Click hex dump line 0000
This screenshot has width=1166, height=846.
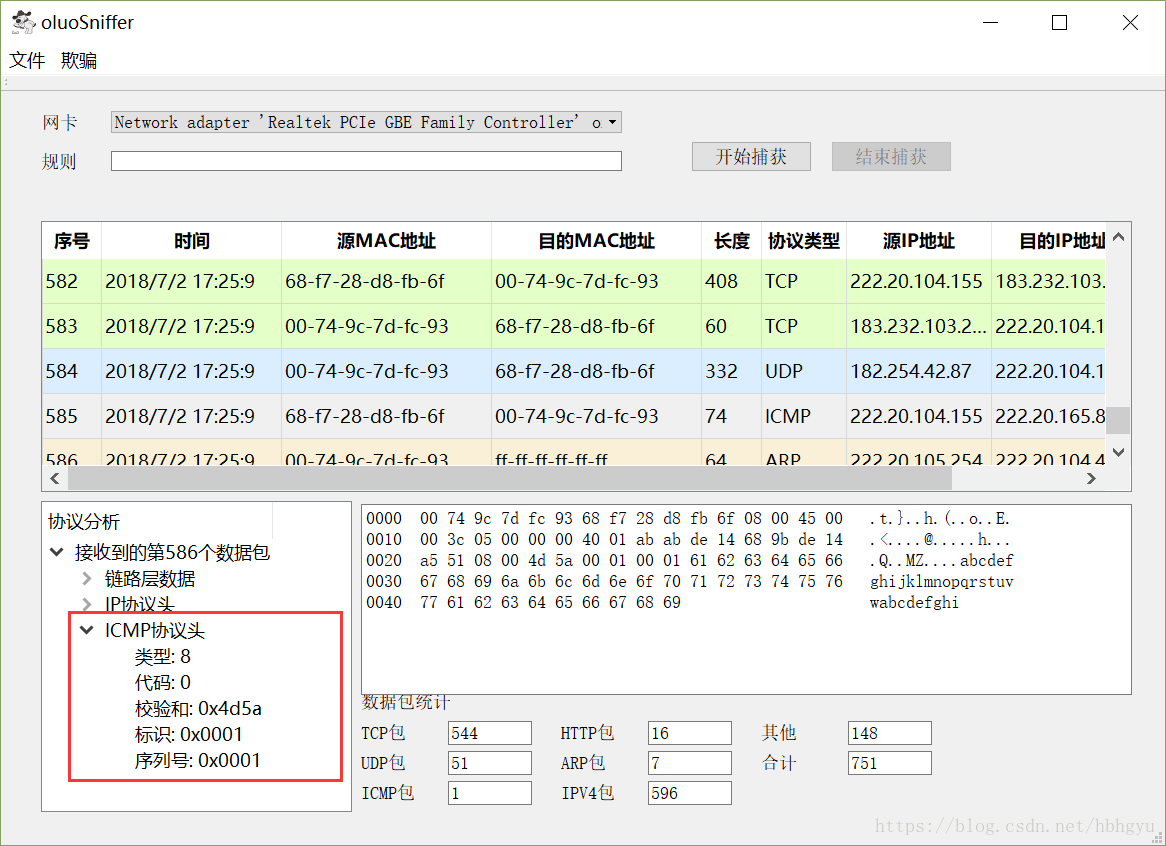688,518
